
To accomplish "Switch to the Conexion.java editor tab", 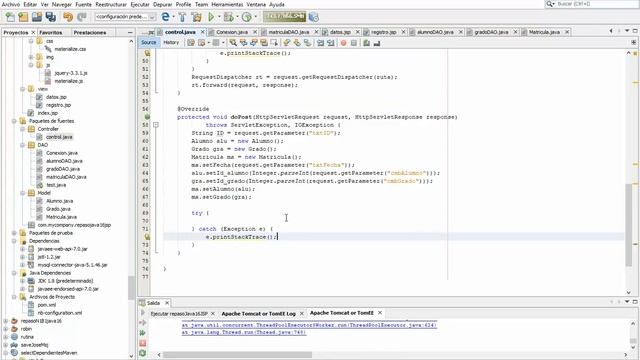I will [232, 32].
